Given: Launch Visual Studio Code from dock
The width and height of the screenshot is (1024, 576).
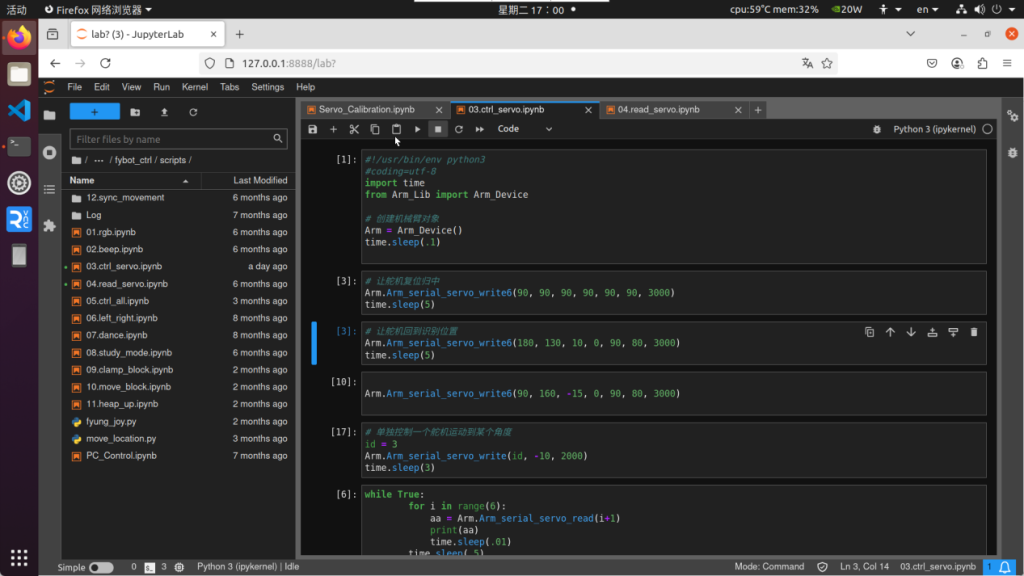Looking at the screenshot, I should 19,110.
